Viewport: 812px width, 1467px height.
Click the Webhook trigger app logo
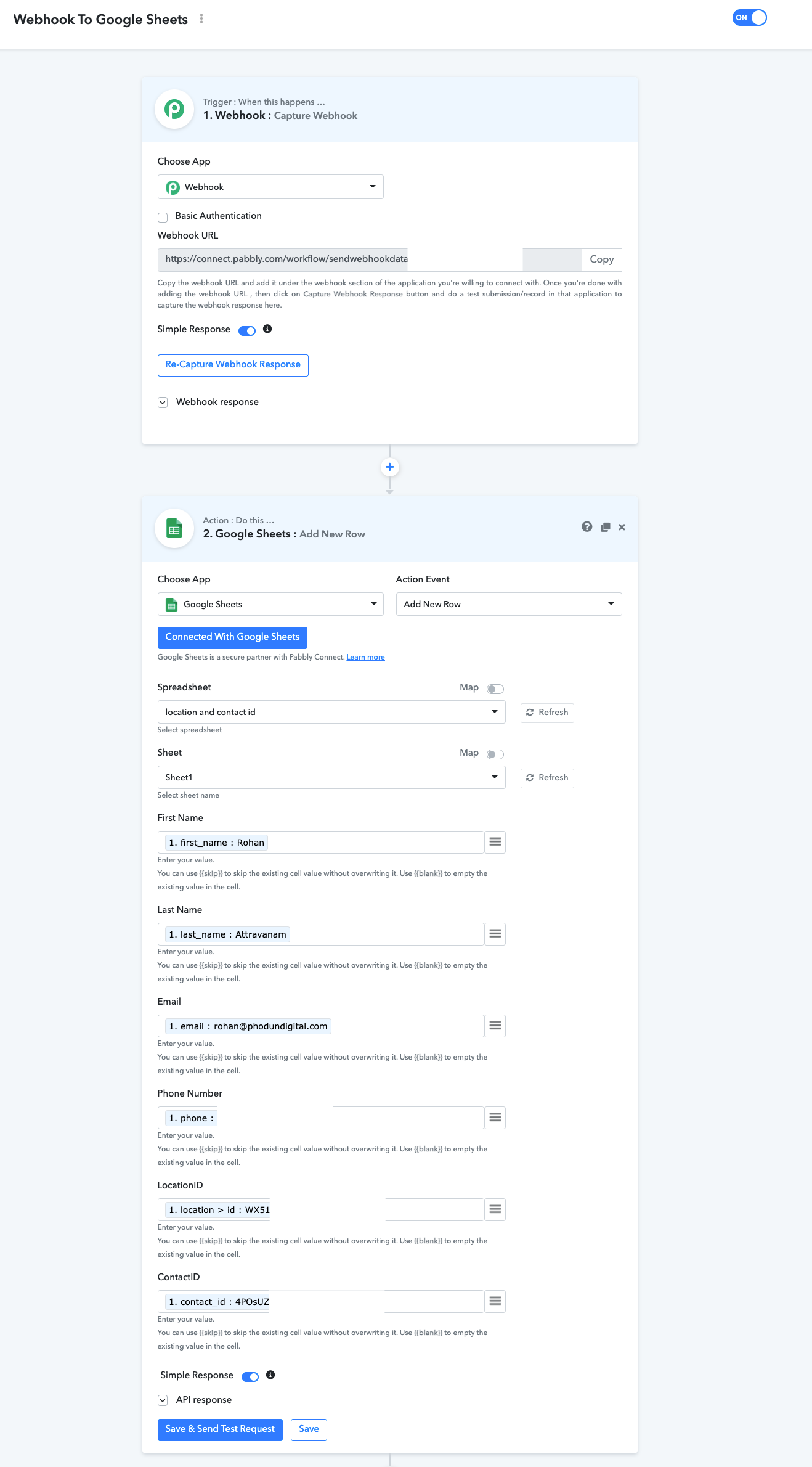pyautogui.click(x=174, y=109)
